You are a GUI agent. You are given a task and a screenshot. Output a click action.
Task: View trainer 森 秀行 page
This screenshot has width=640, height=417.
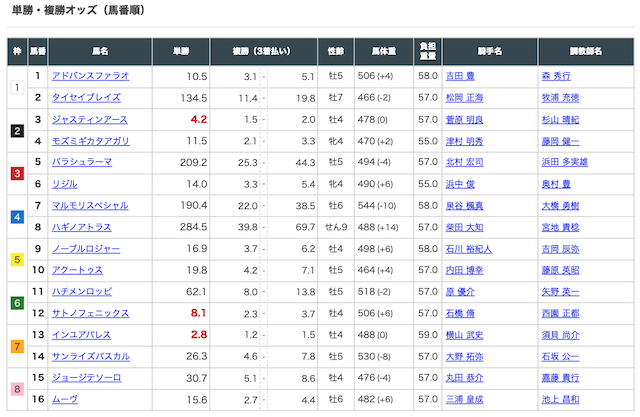tap(559, 76)
